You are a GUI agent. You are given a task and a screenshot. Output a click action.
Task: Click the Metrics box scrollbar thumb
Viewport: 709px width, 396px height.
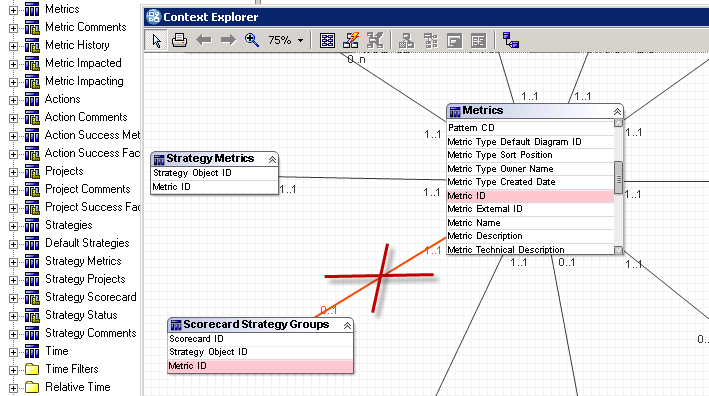(x=618, y=179)
